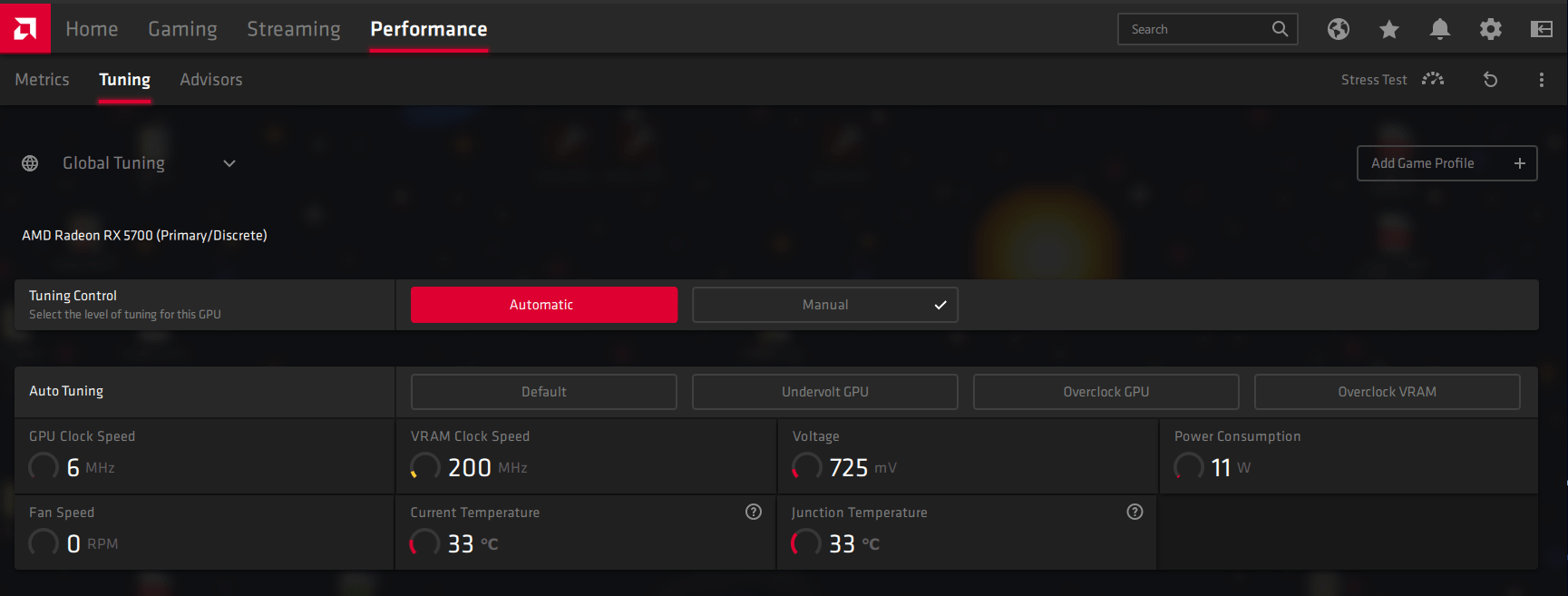Select the Tuning sub-tab

coord(124,80)
